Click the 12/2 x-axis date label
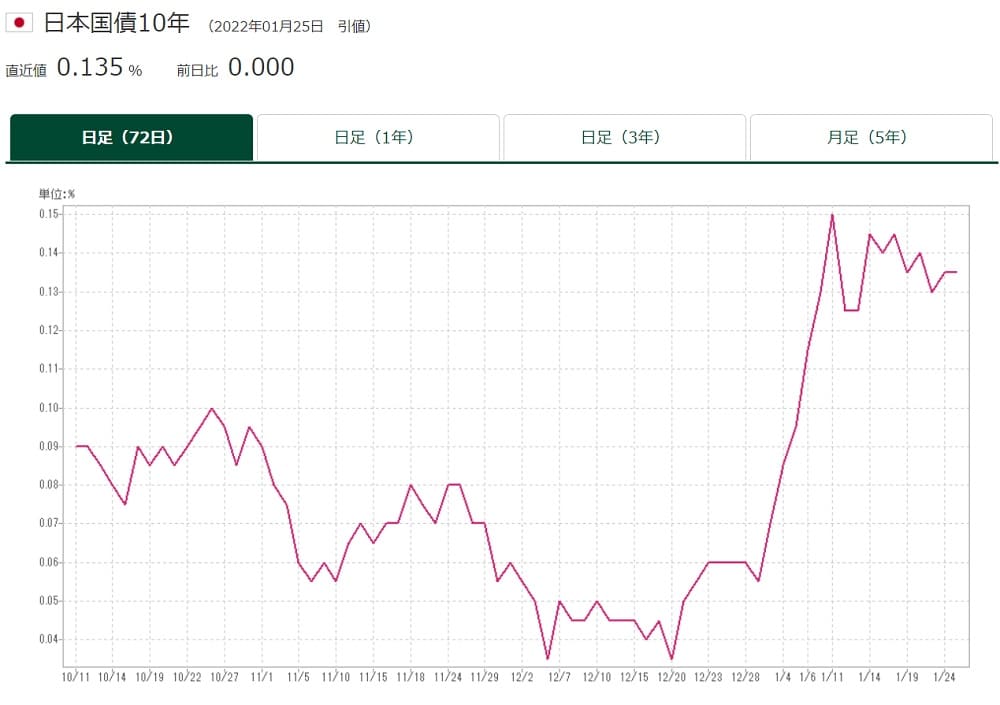 click(522, 677)
